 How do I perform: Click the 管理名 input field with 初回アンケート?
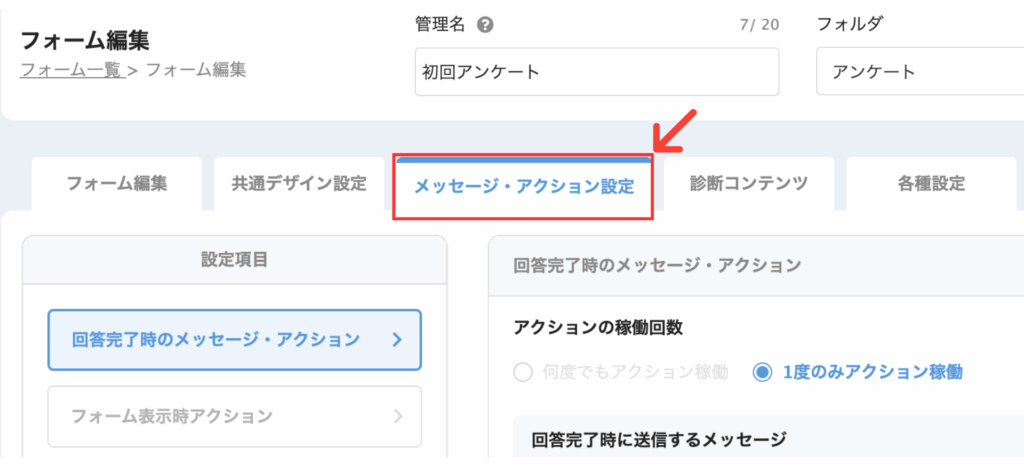(597, 72)
